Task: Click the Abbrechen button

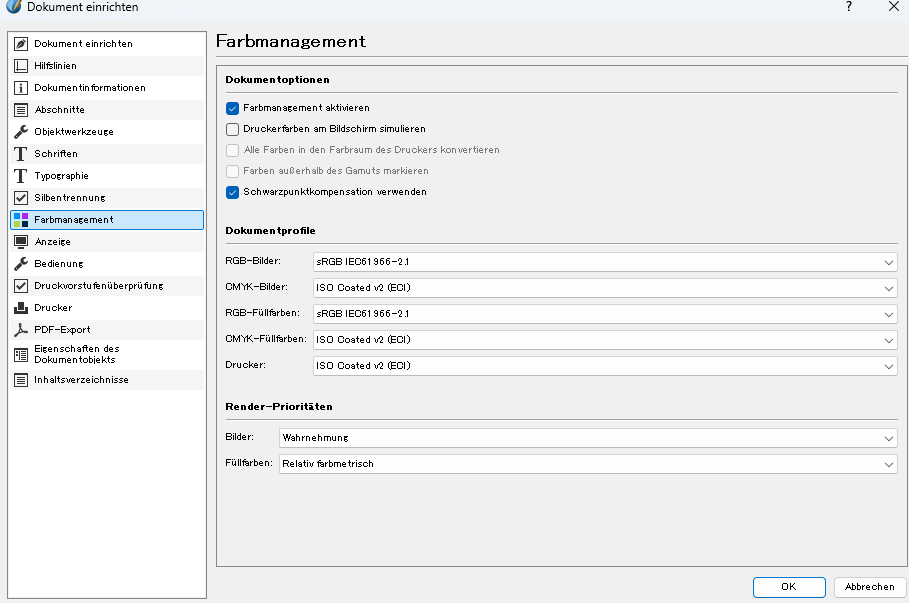Action: point(869,587)
